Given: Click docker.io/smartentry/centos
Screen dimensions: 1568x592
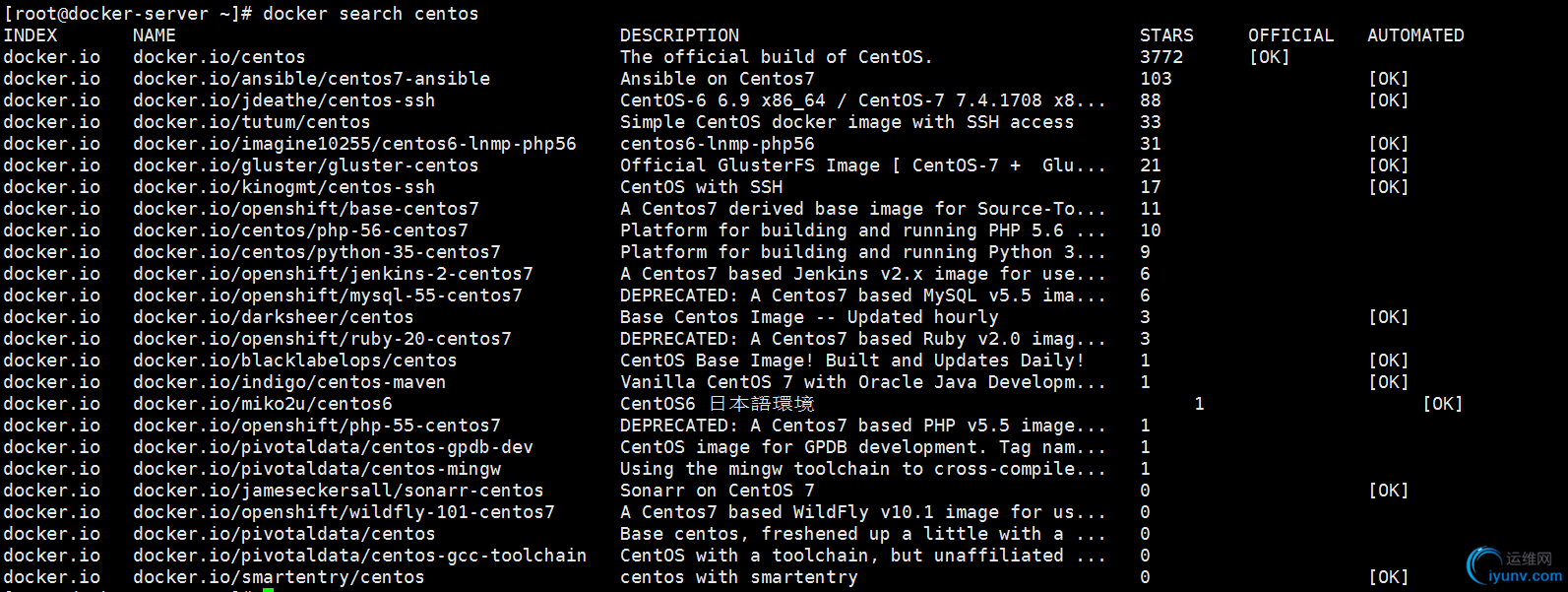Looking at the screenshot, I should click(x=279, y=577).
